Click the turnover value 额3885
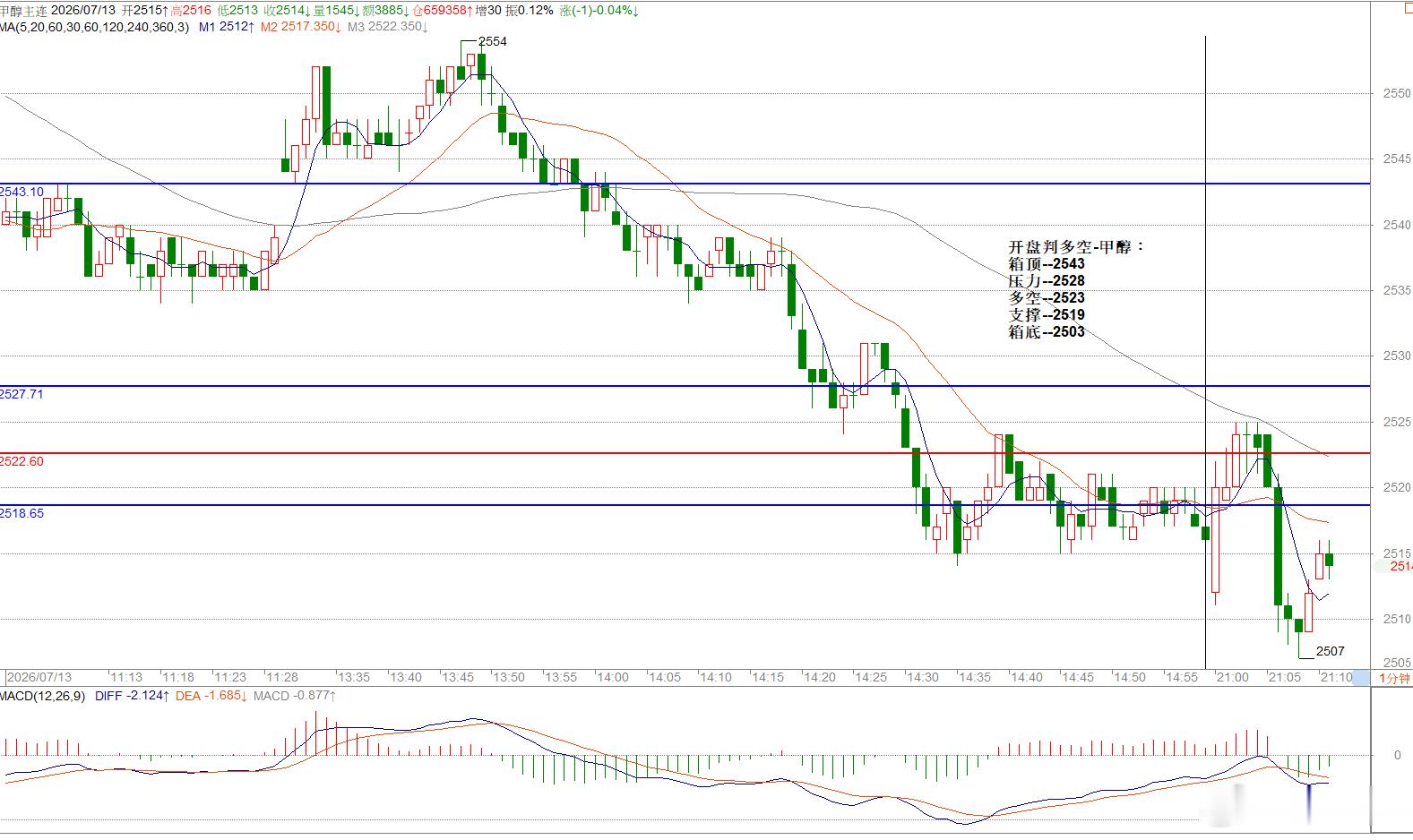Viewport: 1413px width, 840px height. [x=386, y=11]
